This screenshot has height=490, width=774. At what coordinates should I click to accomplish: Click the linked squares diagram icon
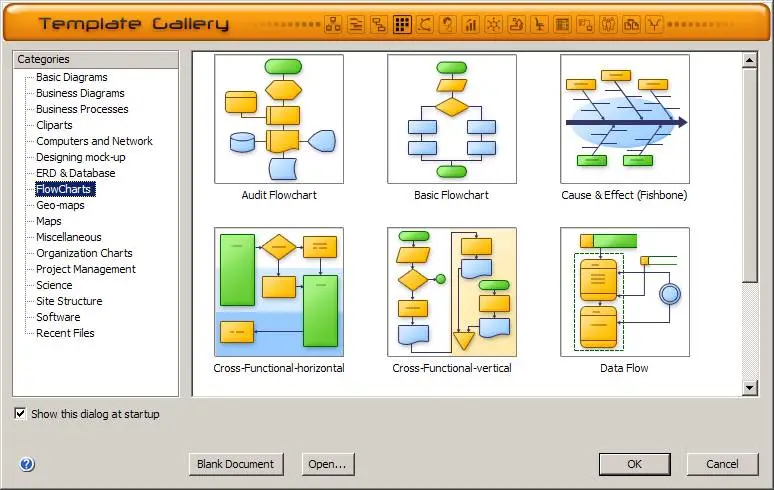coord(585,24)
